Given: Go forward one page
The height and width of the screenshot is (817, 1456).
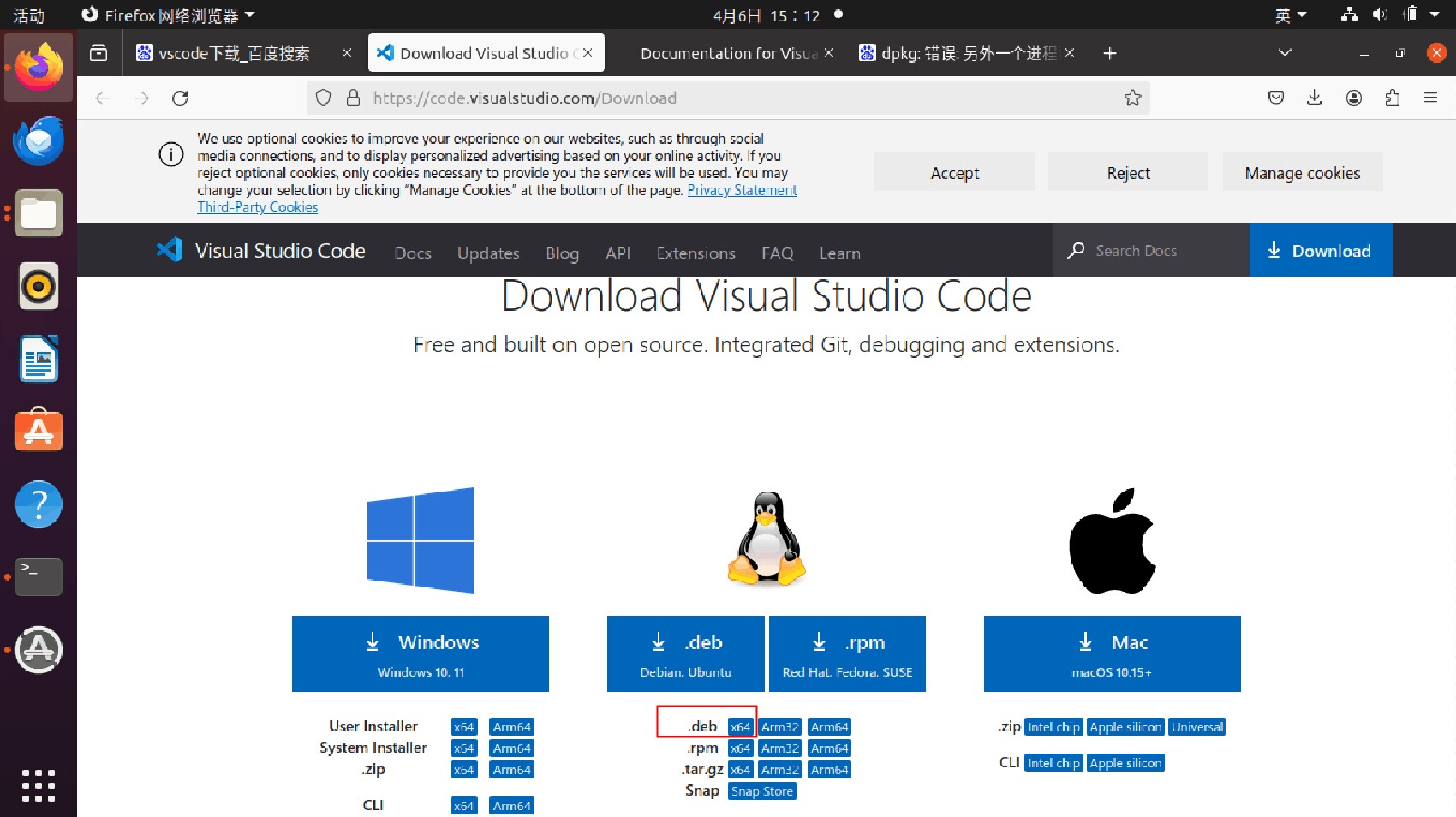Looking at the screenshot, I should click(x=141, y=98).
